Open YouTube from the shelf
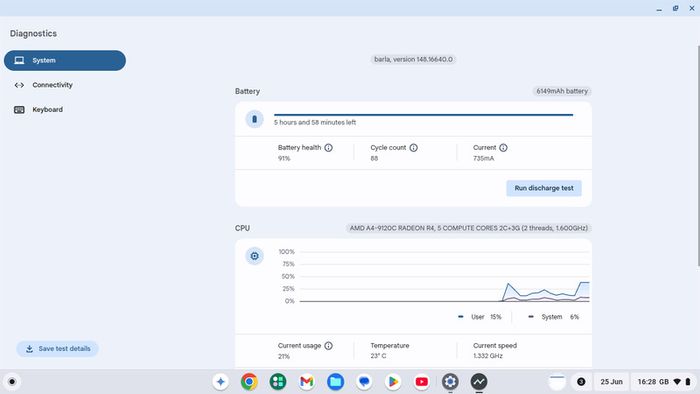 click(421, 382)
